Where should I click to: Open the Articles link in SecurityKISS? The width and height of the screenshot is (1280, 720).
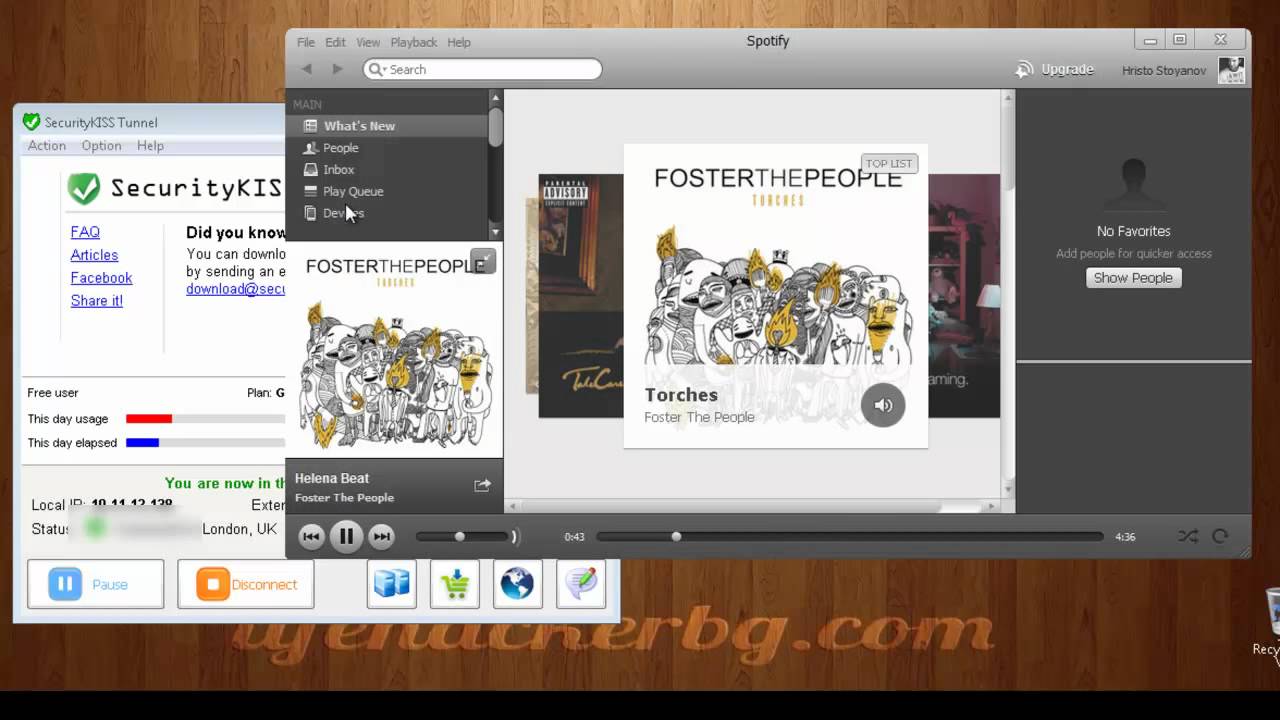(94, 255)
